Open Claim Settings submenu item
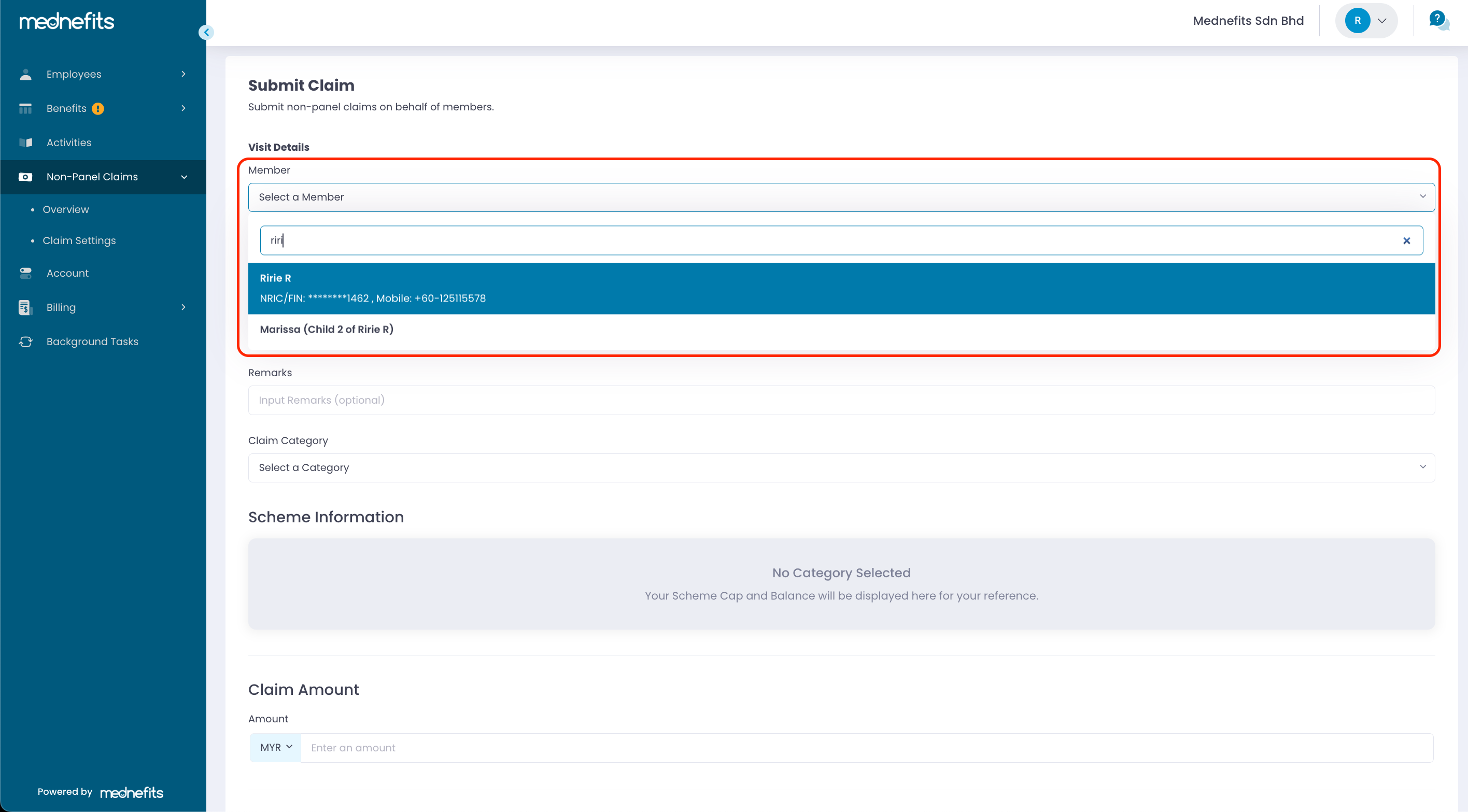1468x812 pixels. pyautogui.click(x=79, y=240)
